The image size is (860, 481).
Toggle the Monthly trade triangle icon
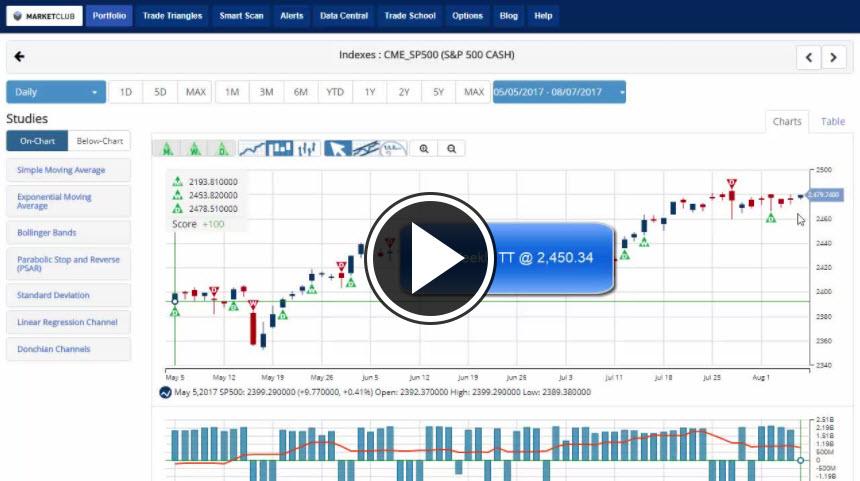(x=165, y=148)
